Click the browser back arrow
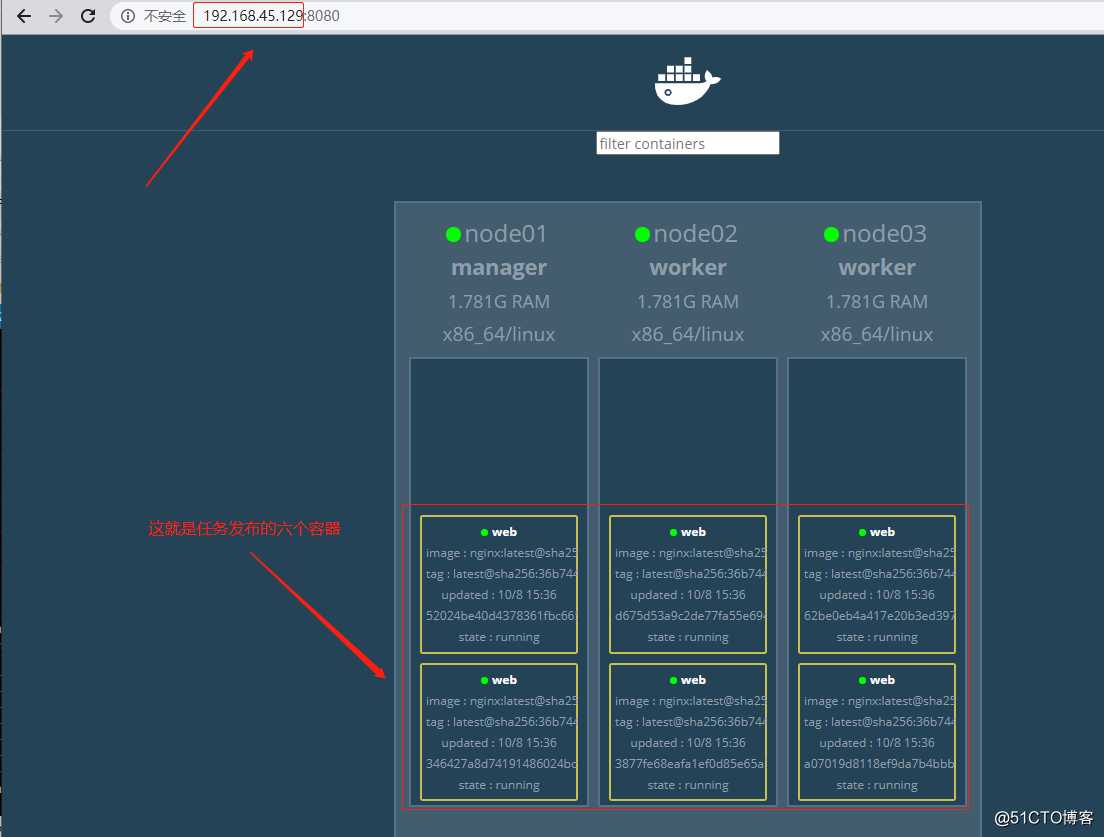Viewport: 1104px width, 837px height. click(x=23, y=16)
